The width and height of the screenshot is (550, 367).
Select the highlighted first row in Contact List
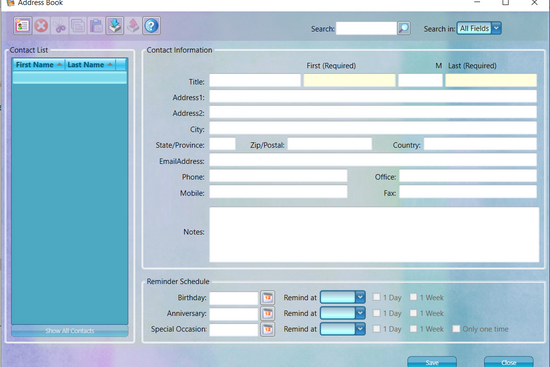click(x=69, y=78)
